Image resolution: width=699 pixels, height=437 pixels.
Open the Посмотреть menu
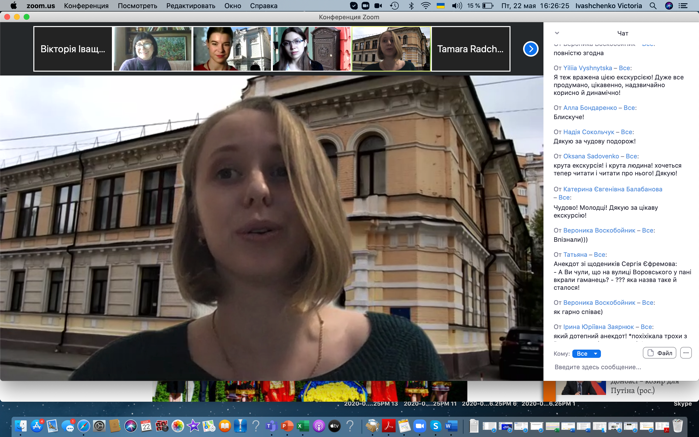pos(137,6)
